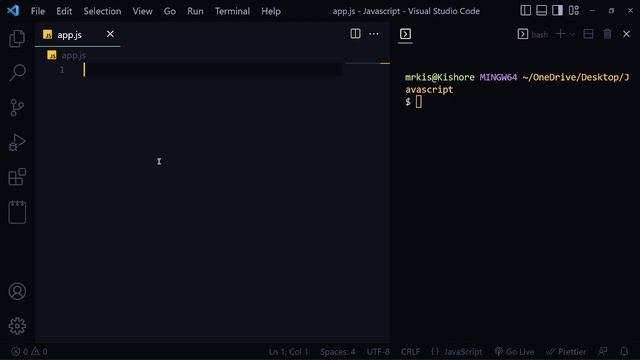Split the editor to the right
Viewport: 640px width, 360px height.
355,34
